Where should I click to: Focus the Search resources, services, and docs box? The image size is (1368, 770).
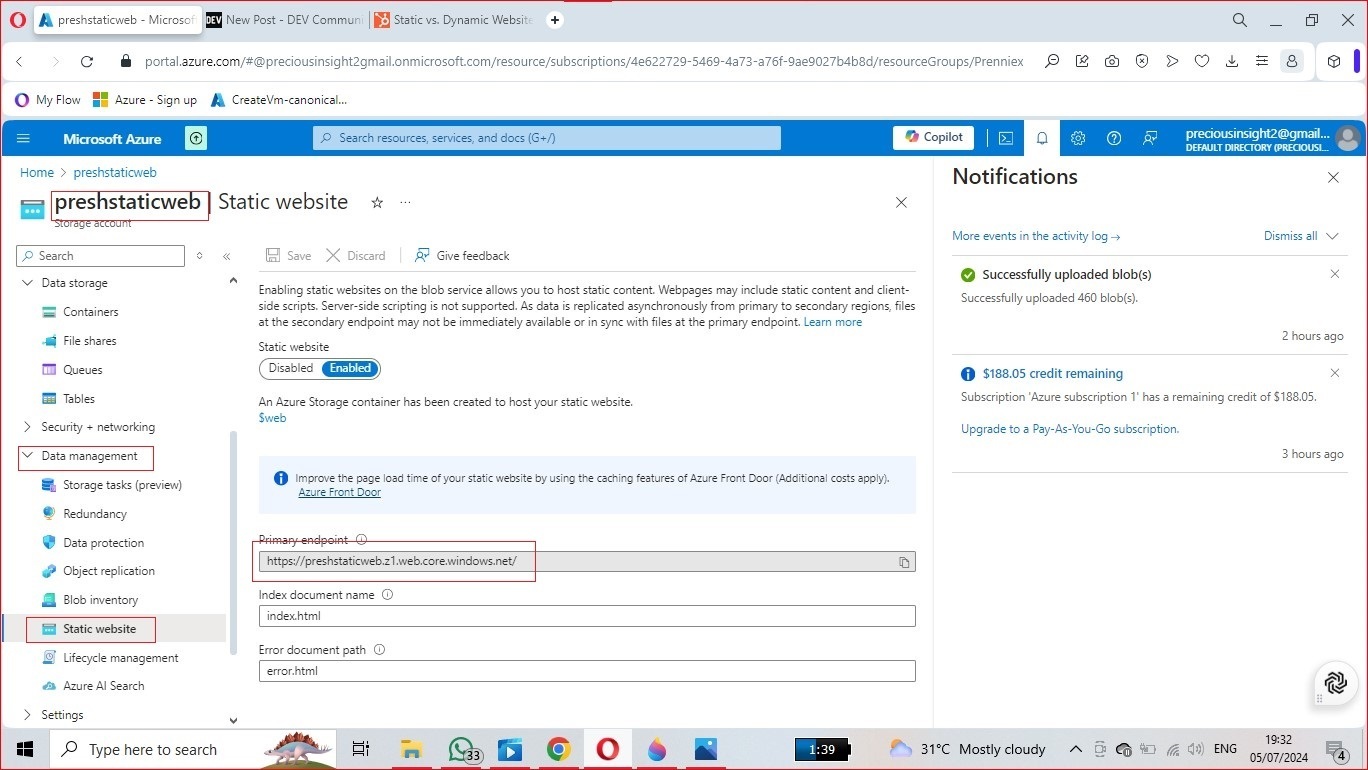[x=547, y=138]
